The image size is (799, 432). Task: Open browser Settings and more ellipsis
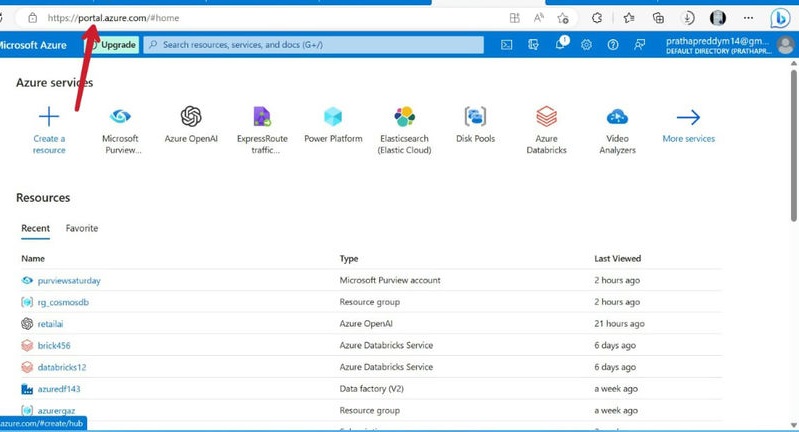pos(748,18)
